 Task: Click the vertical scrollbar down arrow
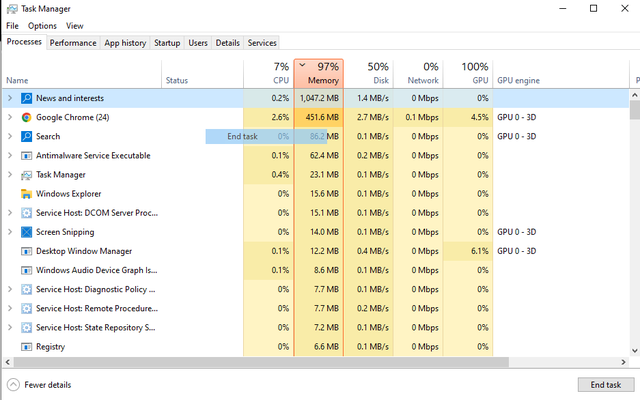pyautogui.click(x=634, y=350)
